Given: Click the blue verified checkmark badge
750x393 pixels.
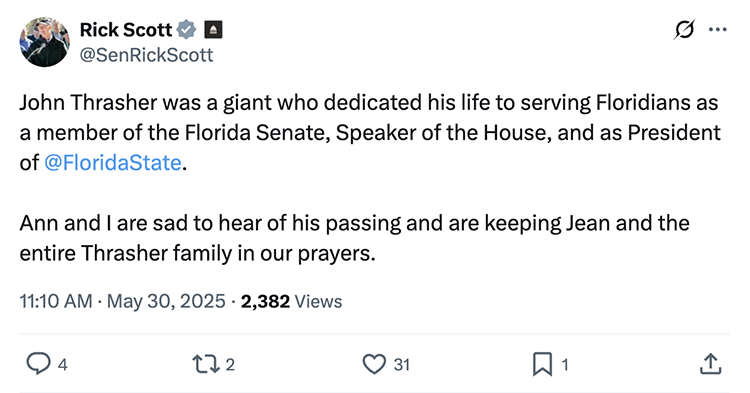Looking at the screenshot, I should [187, 30].
